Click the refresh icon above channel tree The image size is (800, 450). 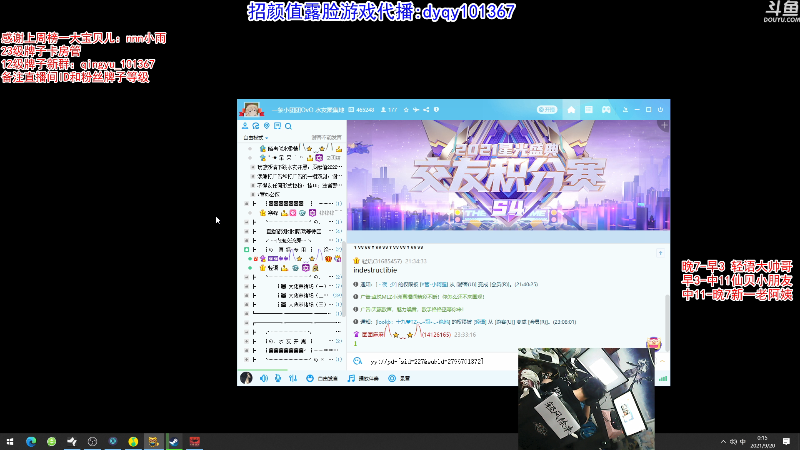pos(256,126)
